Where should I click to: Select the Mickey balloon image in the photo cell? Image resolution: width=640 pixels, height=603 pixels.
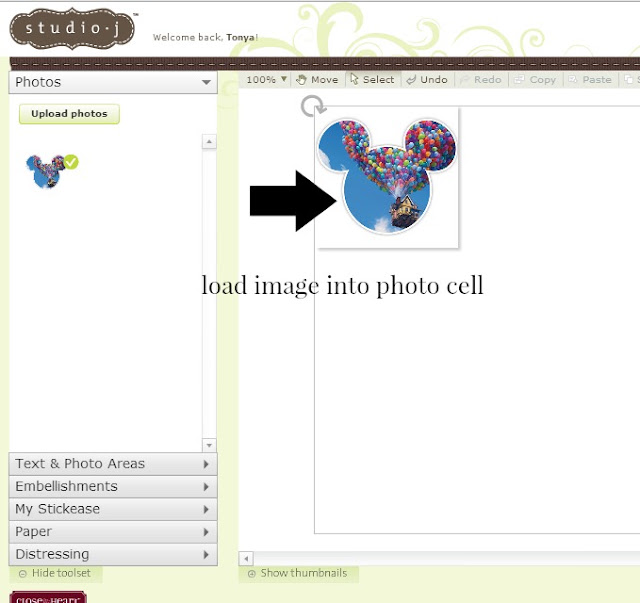pos(387,177)
